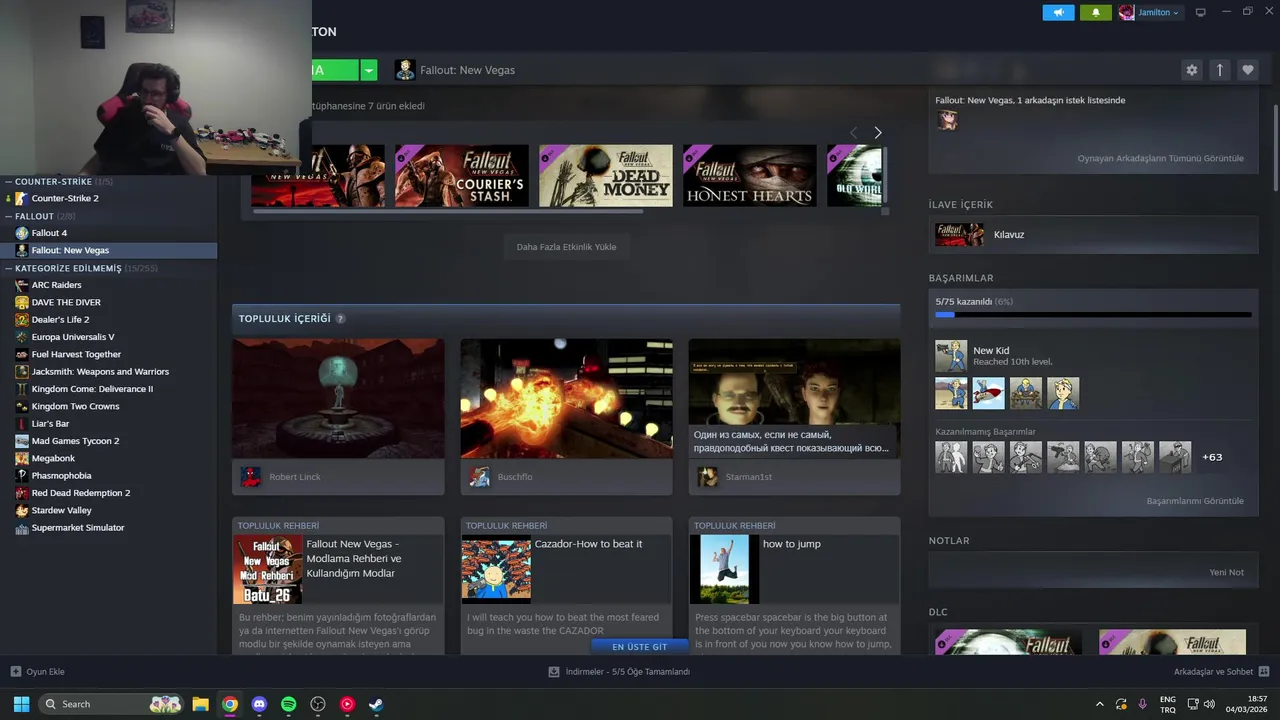Open the green notifications bell

tap(1095, 13)
